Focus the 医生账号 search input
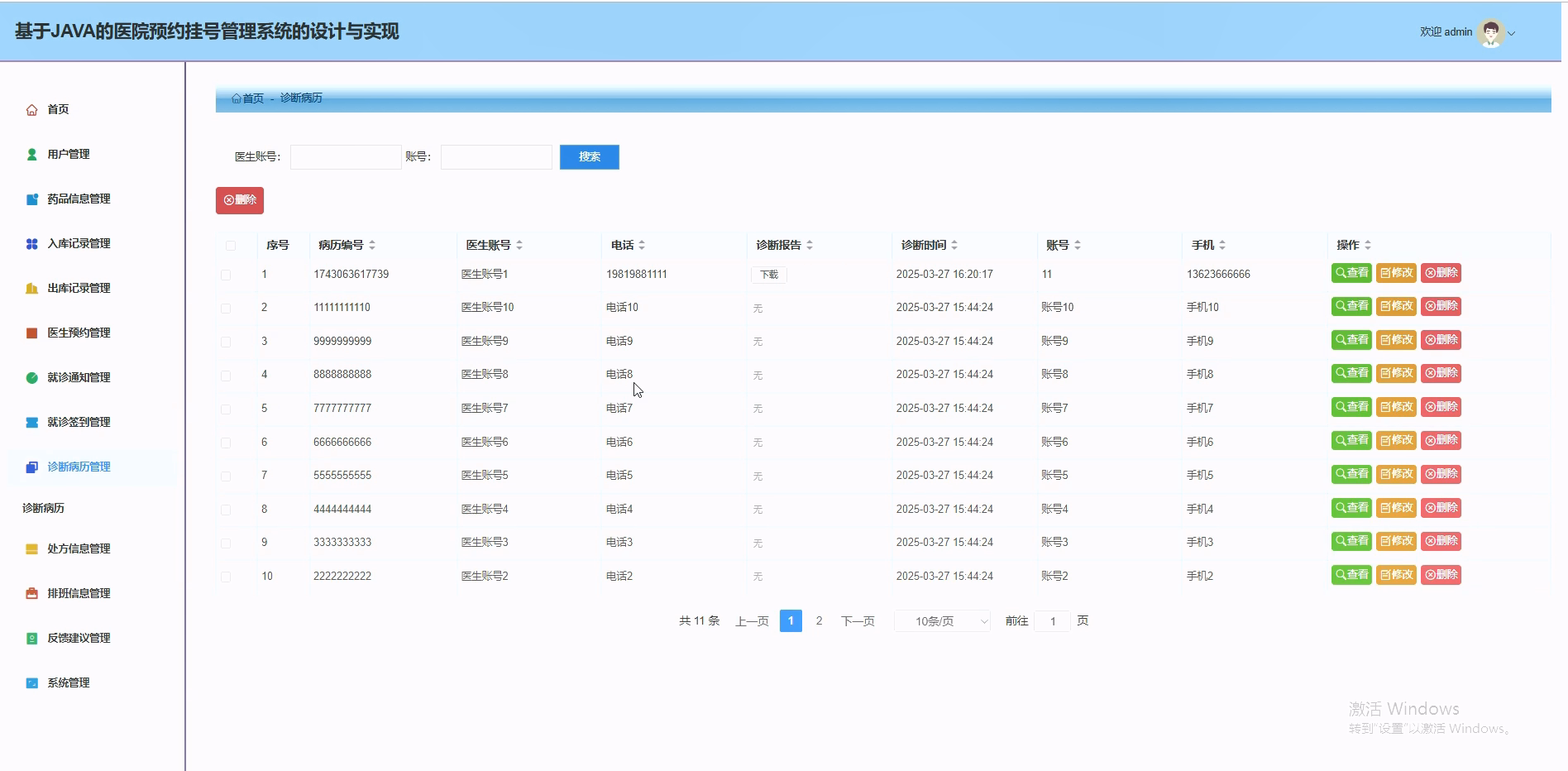 click(346, 157)
